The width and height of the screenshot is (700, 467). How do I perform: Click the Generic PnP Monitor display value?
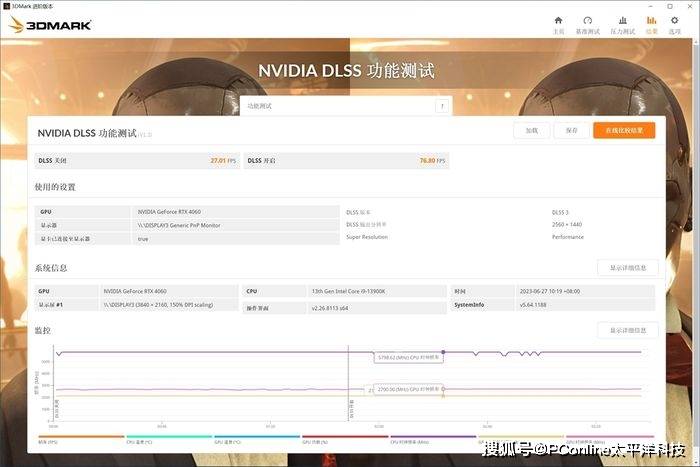click(x=179, y=225)
